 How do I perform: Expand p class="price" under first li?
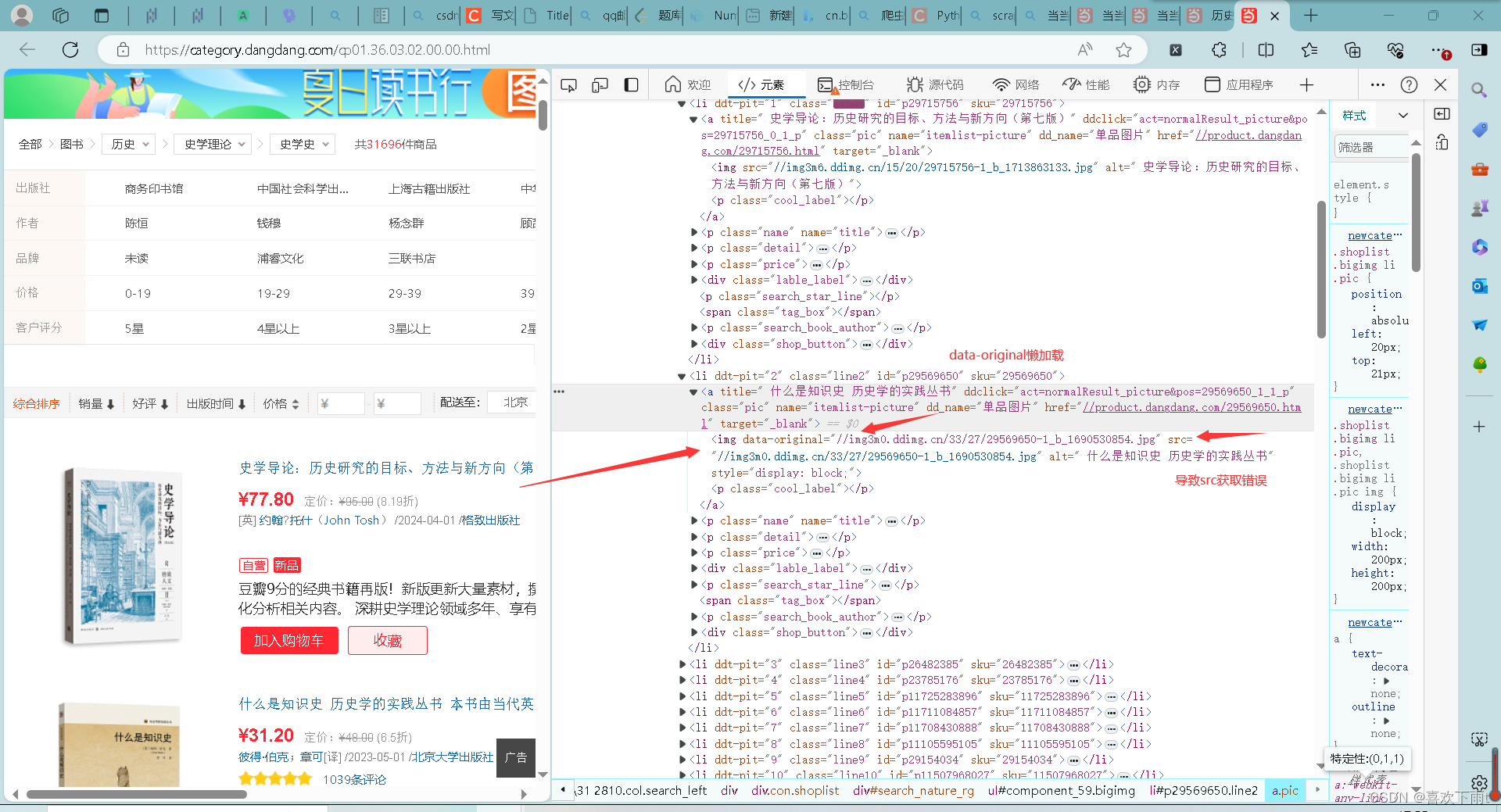(694, 264)
